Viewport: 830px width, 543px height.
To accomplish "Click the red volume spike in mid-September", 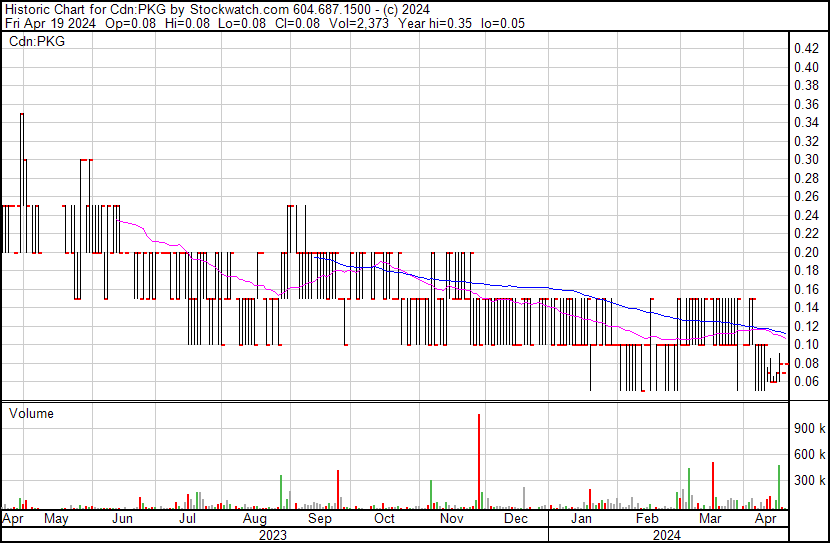I will point(338,490).
